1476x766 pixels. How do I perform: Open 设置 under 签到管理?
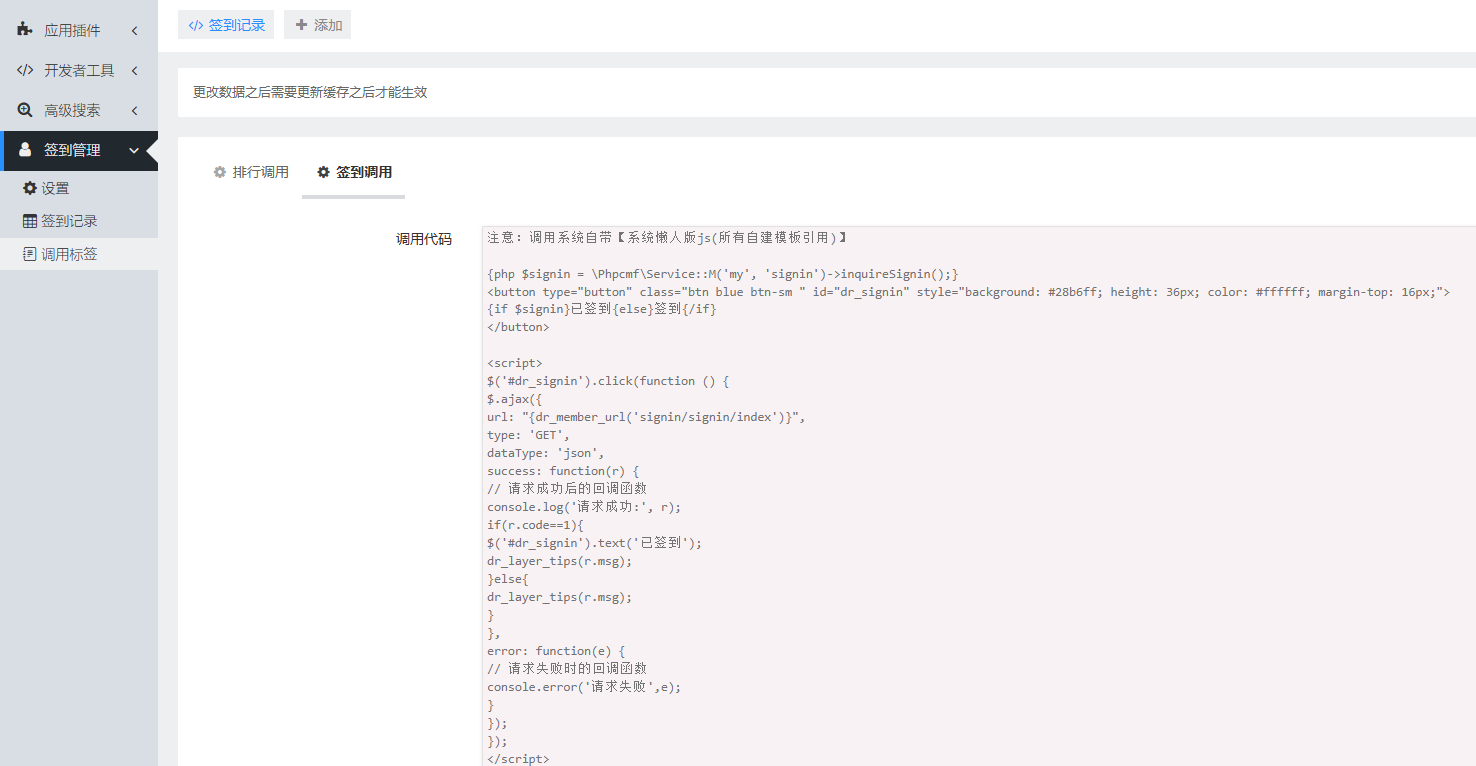(x=79, y=188)
